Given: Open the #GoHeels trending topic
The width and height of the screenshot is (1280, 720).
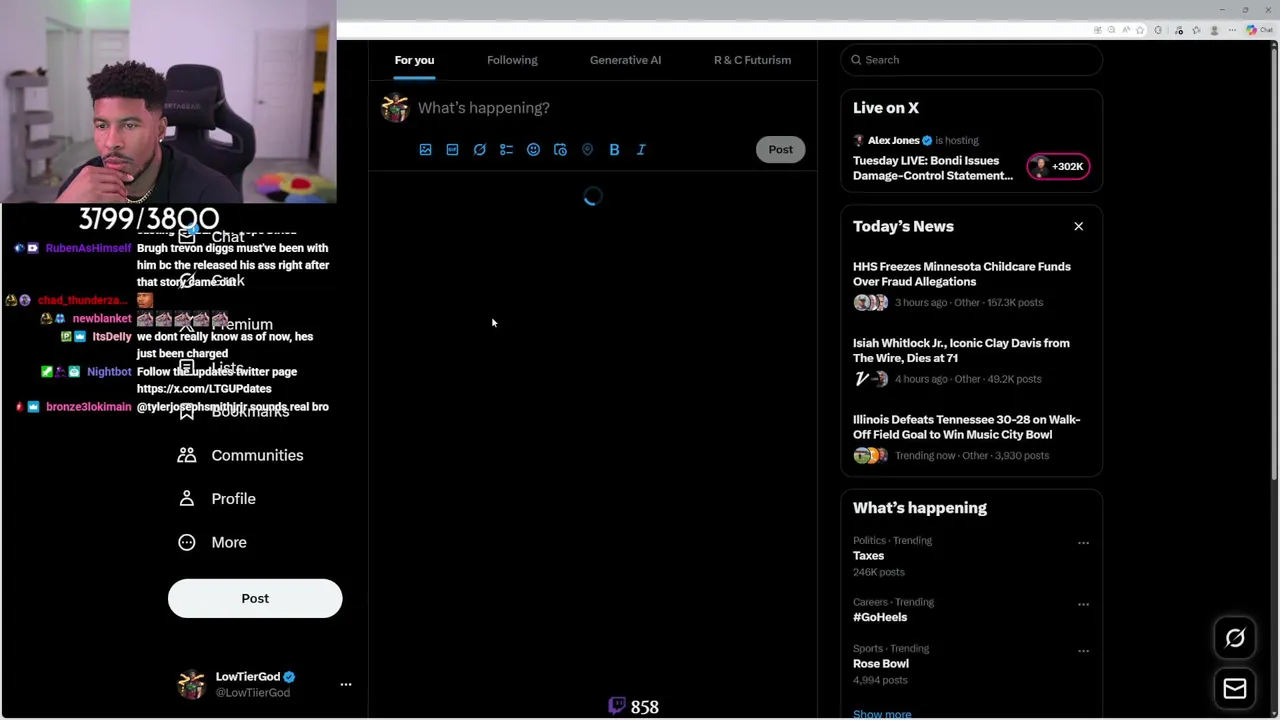Looking at the screenshot, I should pos(880,617).
